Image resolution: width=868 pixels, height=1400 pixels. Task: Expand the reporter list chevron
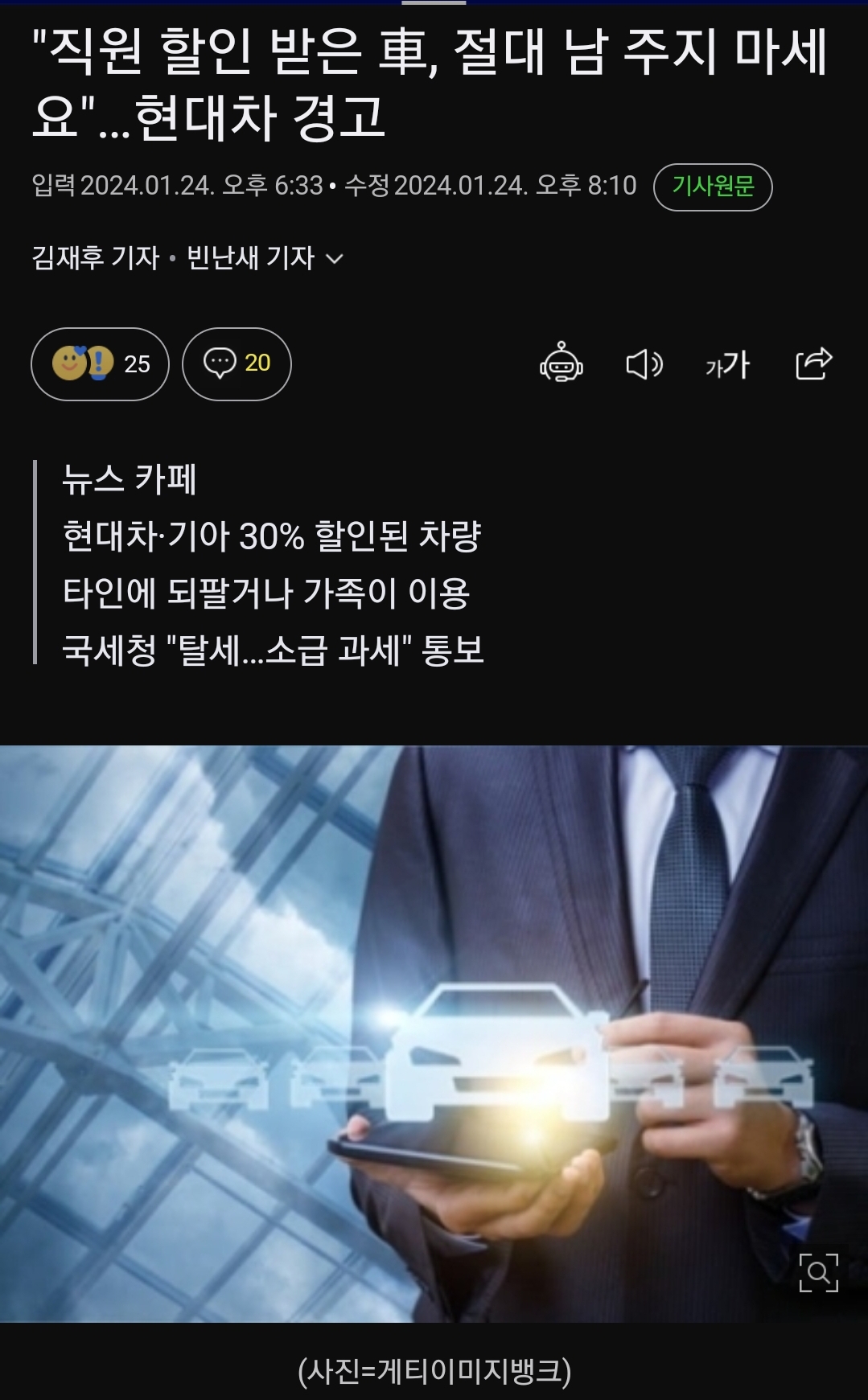pyautogui.click(x=335, y=259)
